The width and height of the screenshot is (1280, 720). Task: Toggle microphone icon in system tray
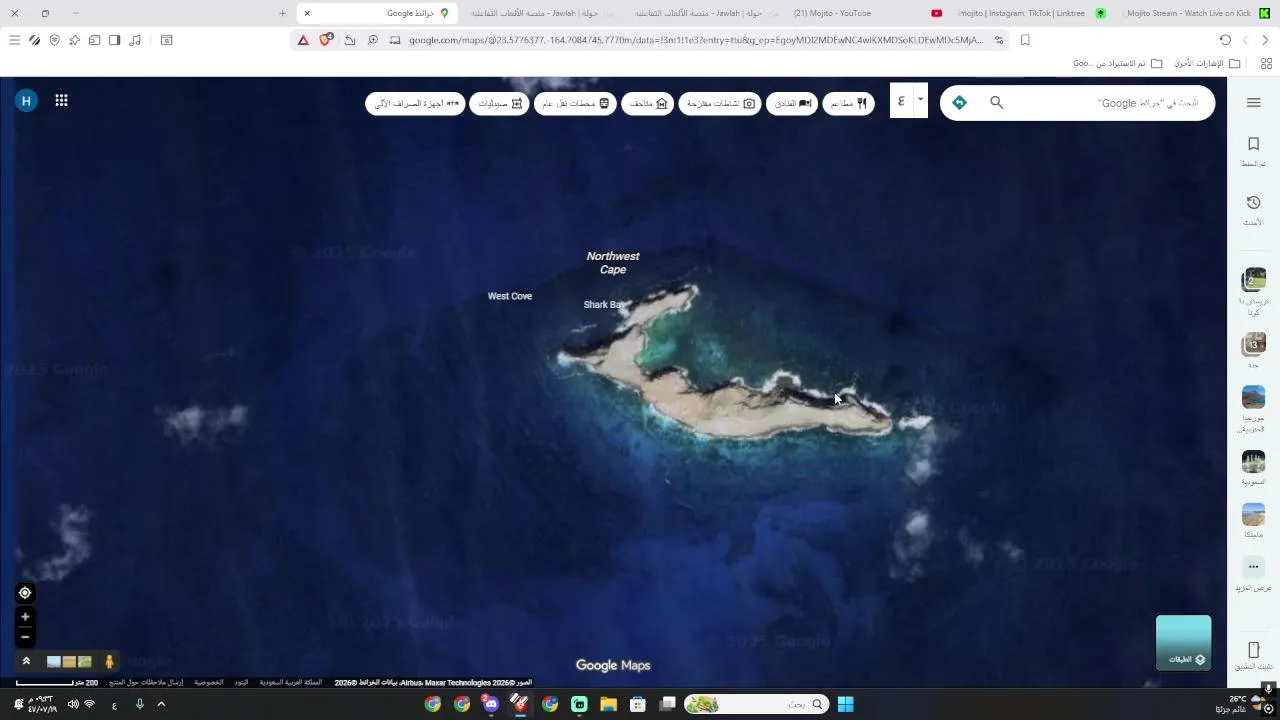(x=139, y=704)
